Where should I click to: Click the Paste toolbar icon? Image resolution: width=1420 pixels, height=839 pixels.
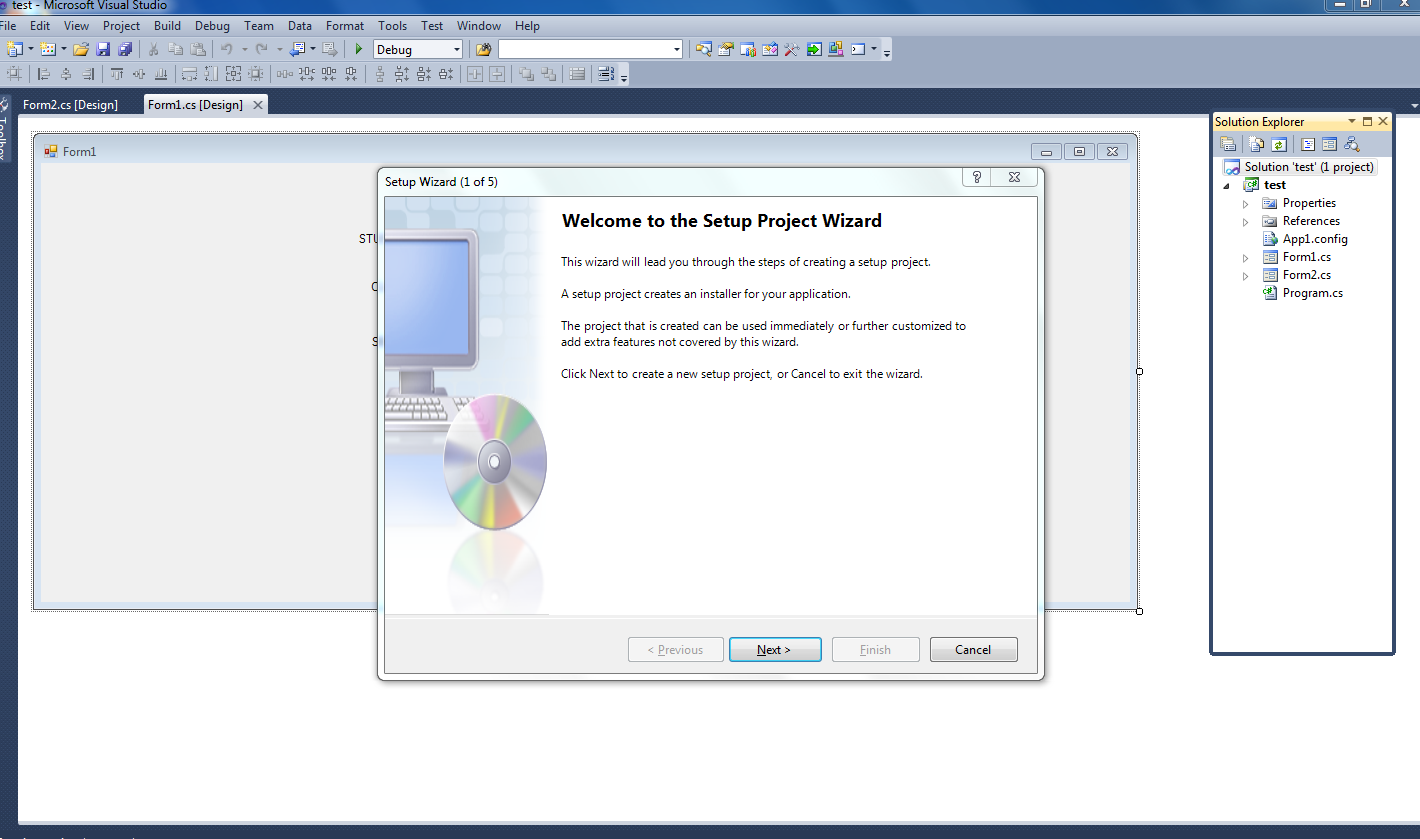coord(196,48)
